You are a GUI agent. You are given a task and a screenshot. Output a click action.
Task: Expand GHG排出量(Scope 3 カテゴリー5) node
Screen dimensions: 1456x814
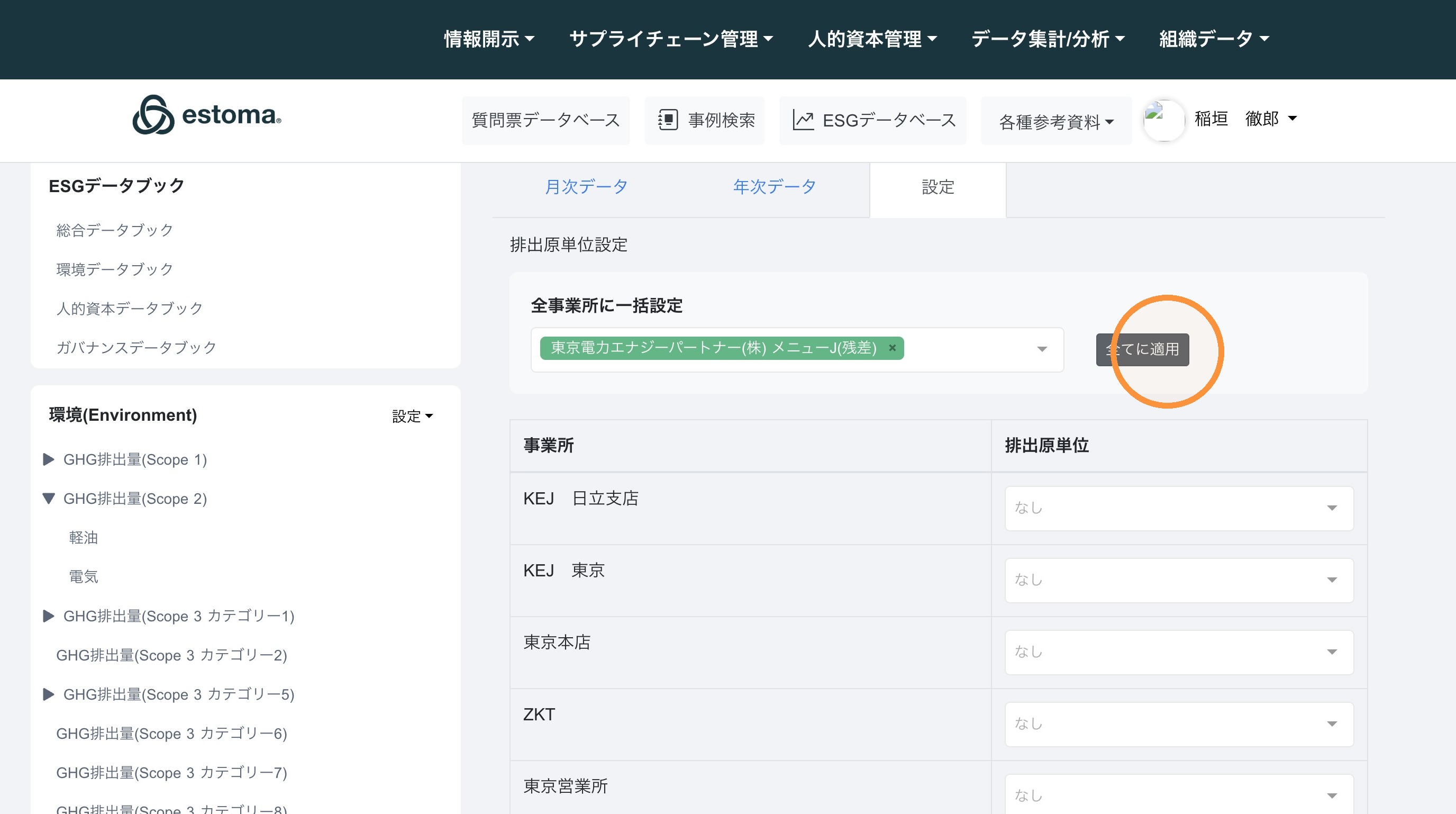(49, 694)
